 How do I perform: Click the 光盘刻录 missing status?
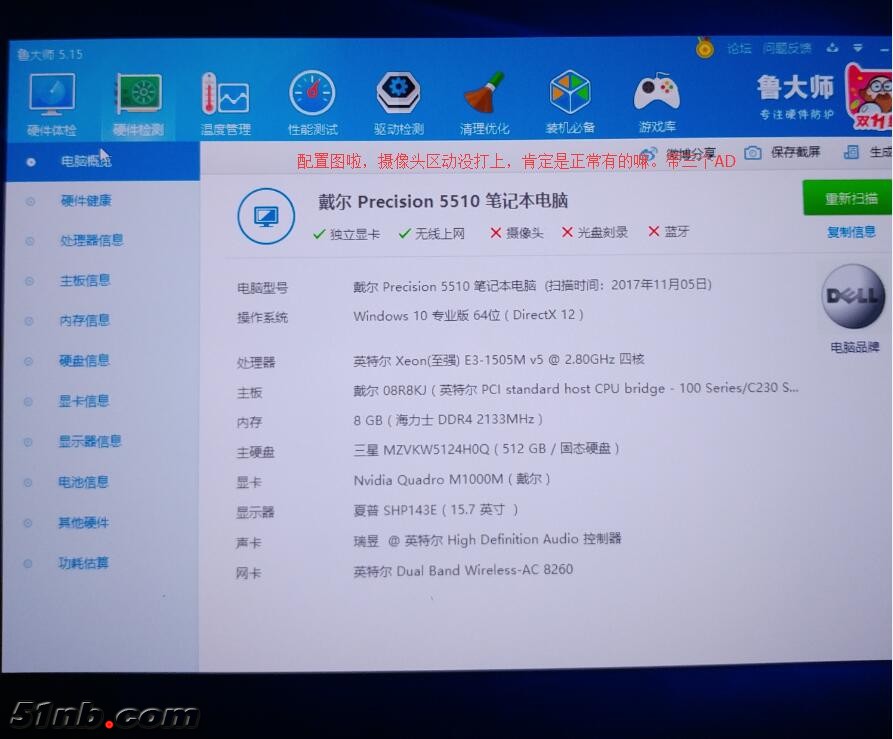tap(595, 232)
